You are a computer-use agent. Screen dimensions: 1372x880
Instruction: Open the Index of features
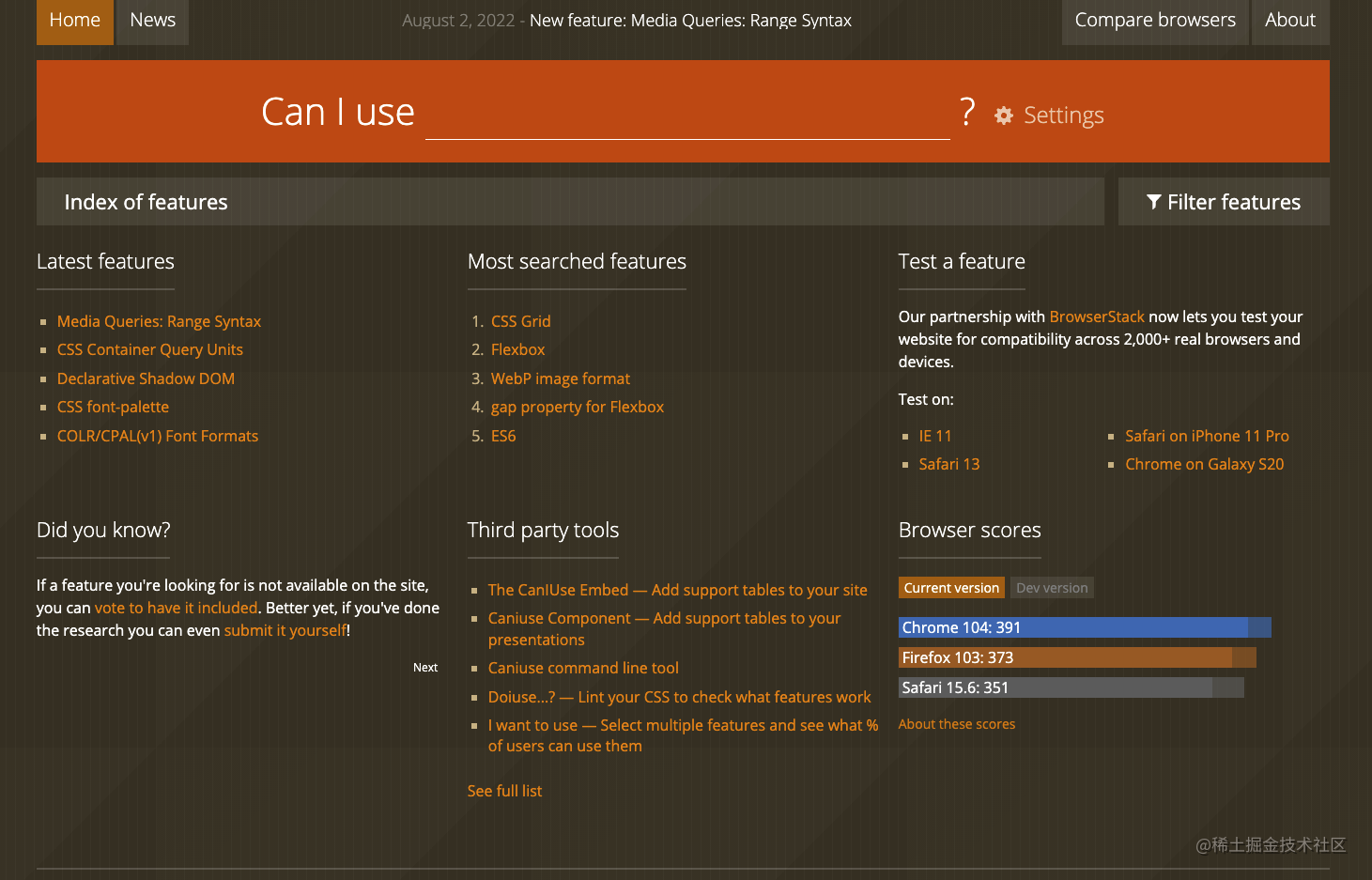570,202
